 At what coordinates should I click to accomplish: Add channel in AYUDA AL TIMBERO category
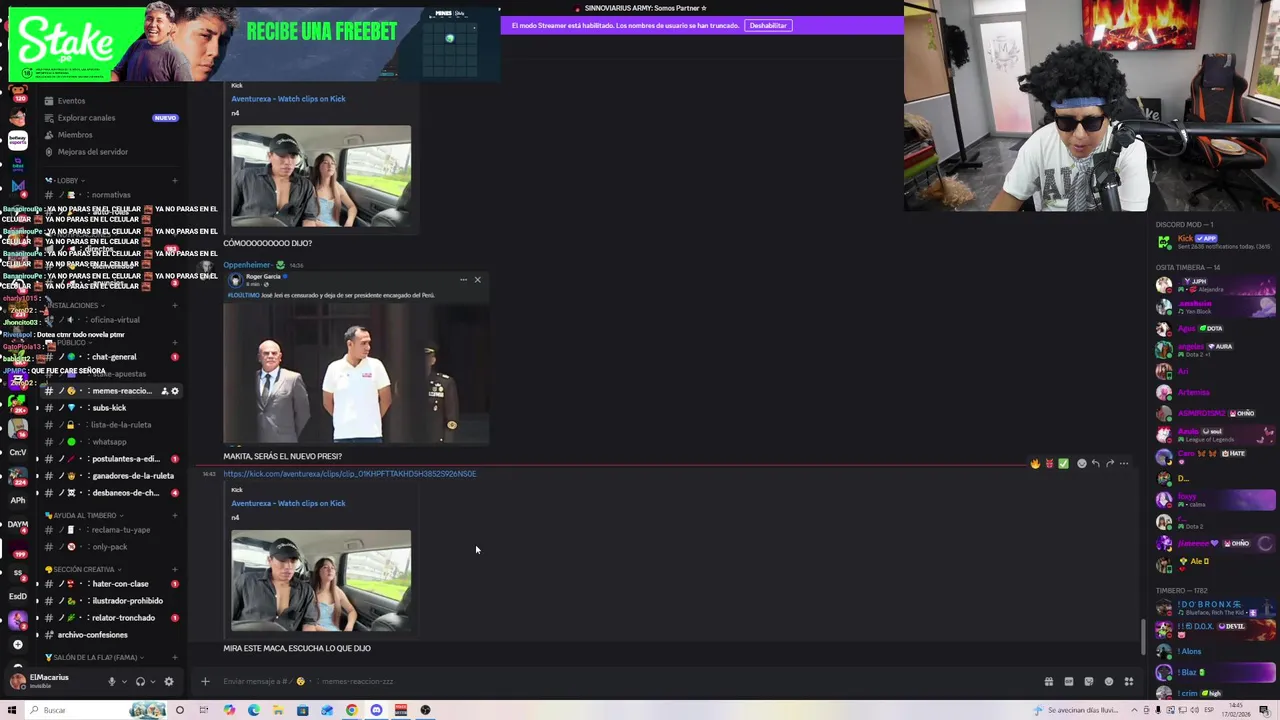[175, 516]
